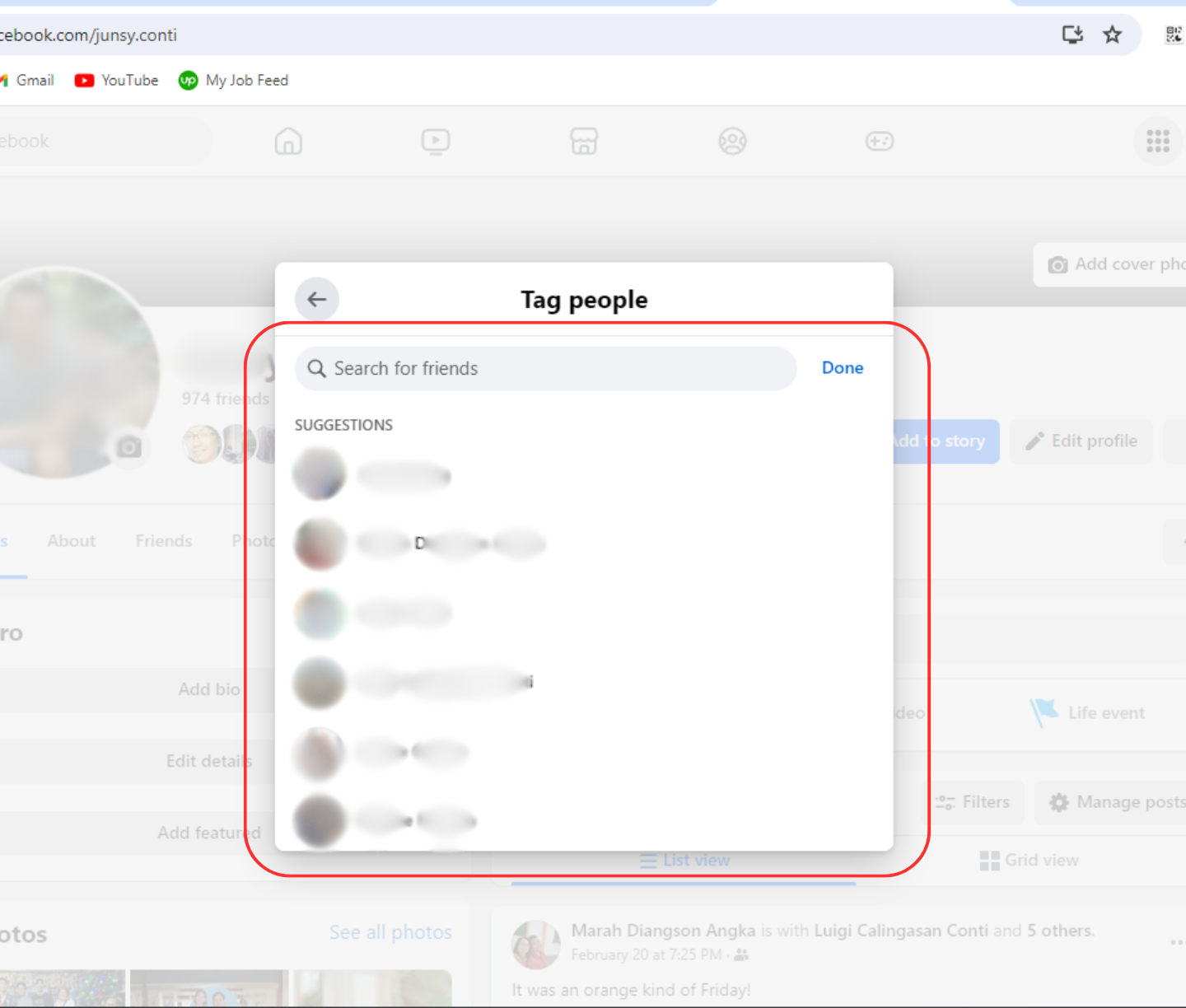
Task: Go back from the Tag people dialog
Action: (x=317, y=300)
